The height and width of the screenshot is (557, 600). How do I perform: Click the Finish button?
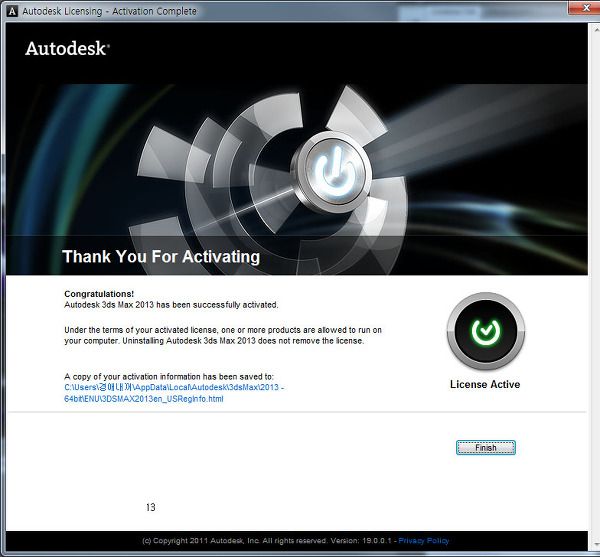pyautogui.click(x=486, y=448)
